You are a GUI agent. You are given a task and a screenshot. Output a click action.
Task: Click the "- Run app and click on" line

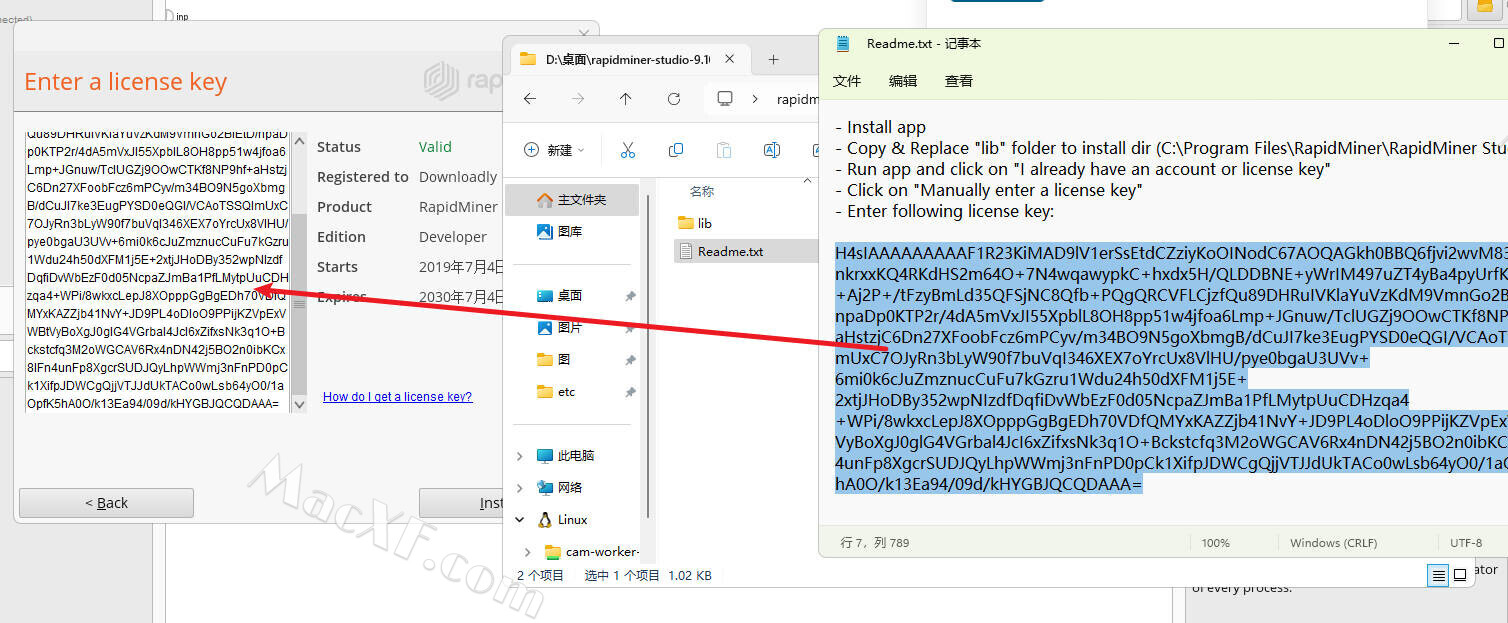pyautogui.click(x=1082, y=169)
